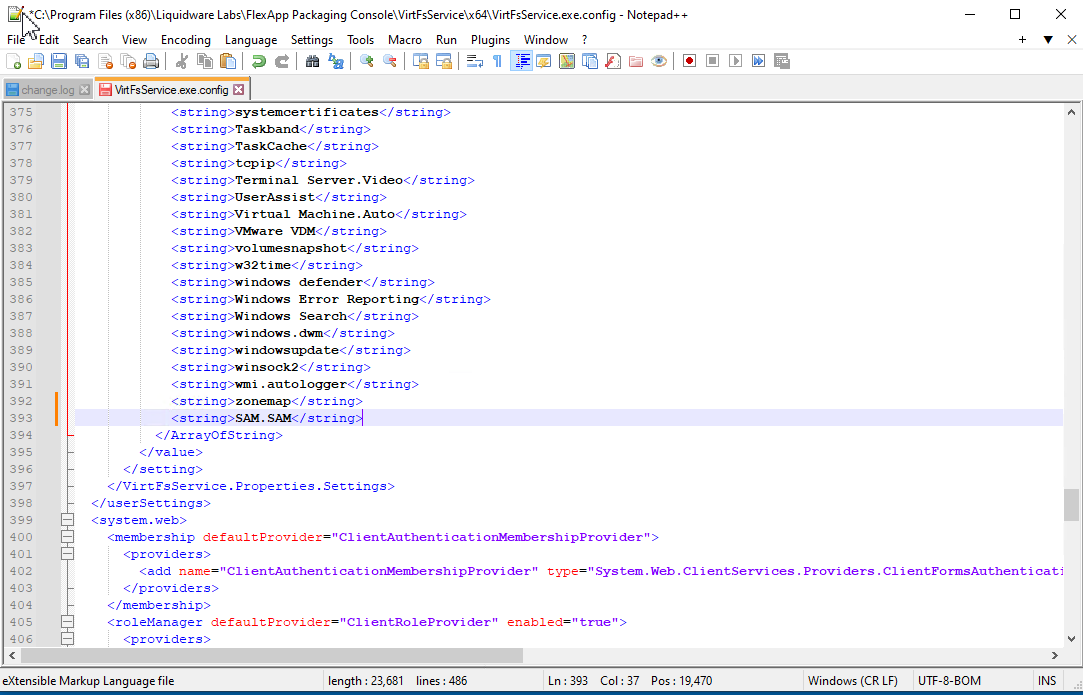Toggle Word Wrap in the toolbar

point(475,61)
